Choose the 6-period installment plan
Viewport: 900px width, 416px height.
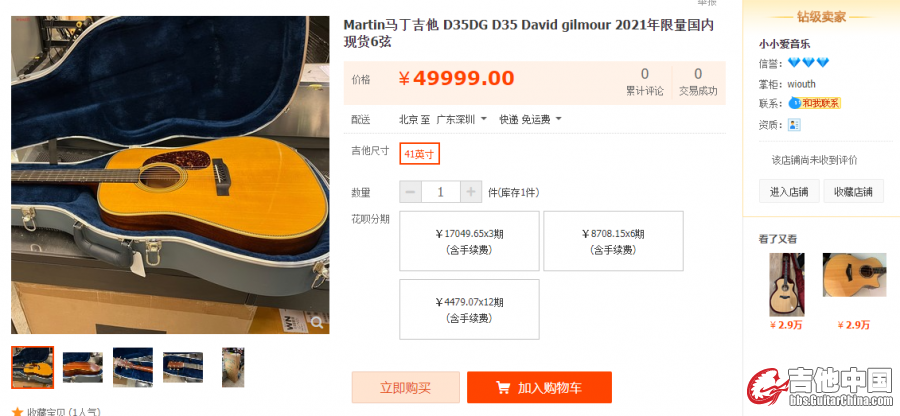coord(613,241)
